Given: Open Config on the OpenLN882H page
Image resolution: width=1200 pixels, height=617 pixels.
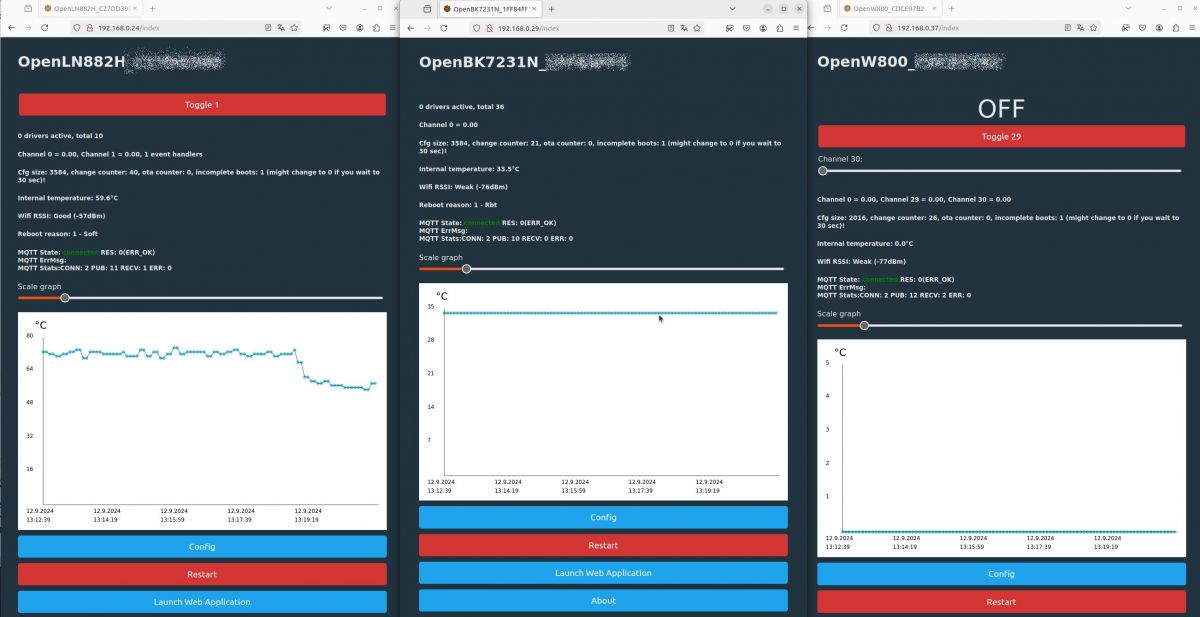Looking at the screenshot, I should (x=202, y=546).
